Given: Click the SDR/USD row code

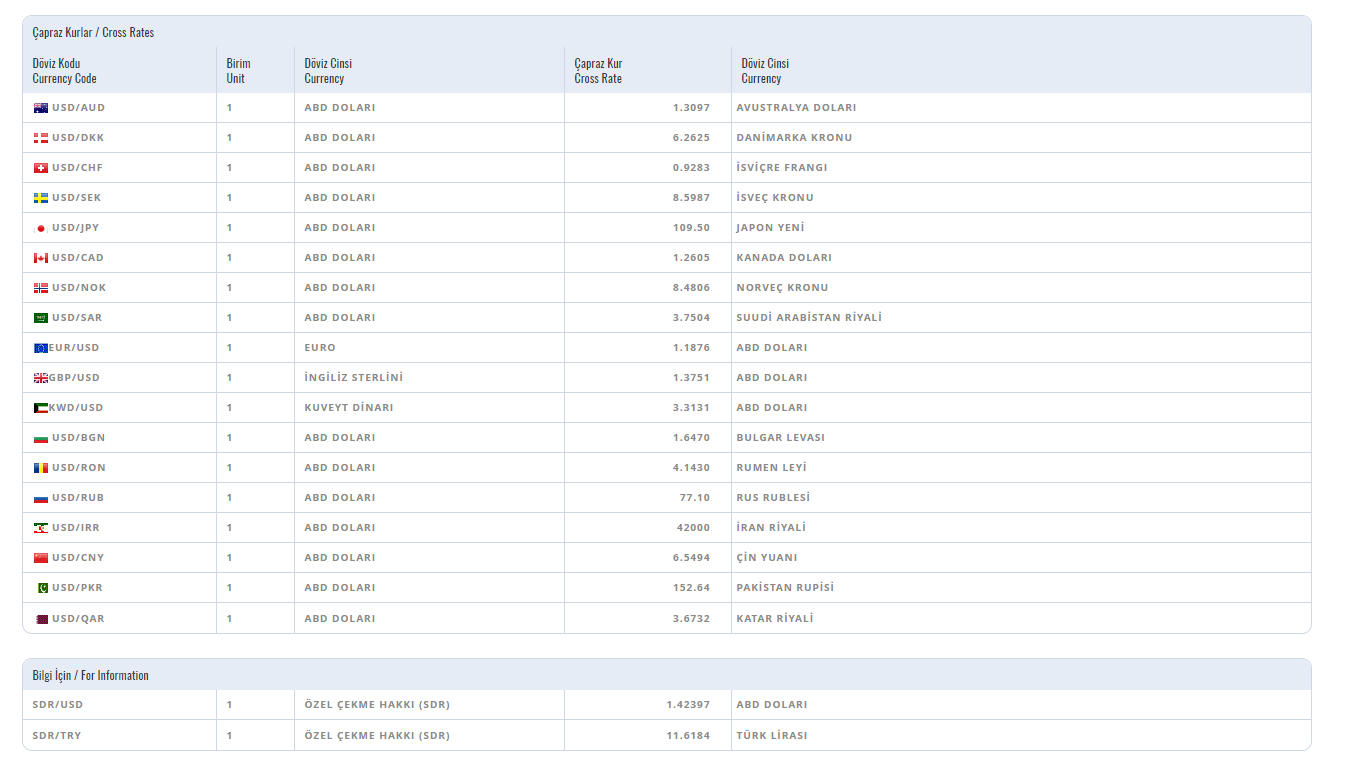Looking at the screenshot, I should [58, 705].
